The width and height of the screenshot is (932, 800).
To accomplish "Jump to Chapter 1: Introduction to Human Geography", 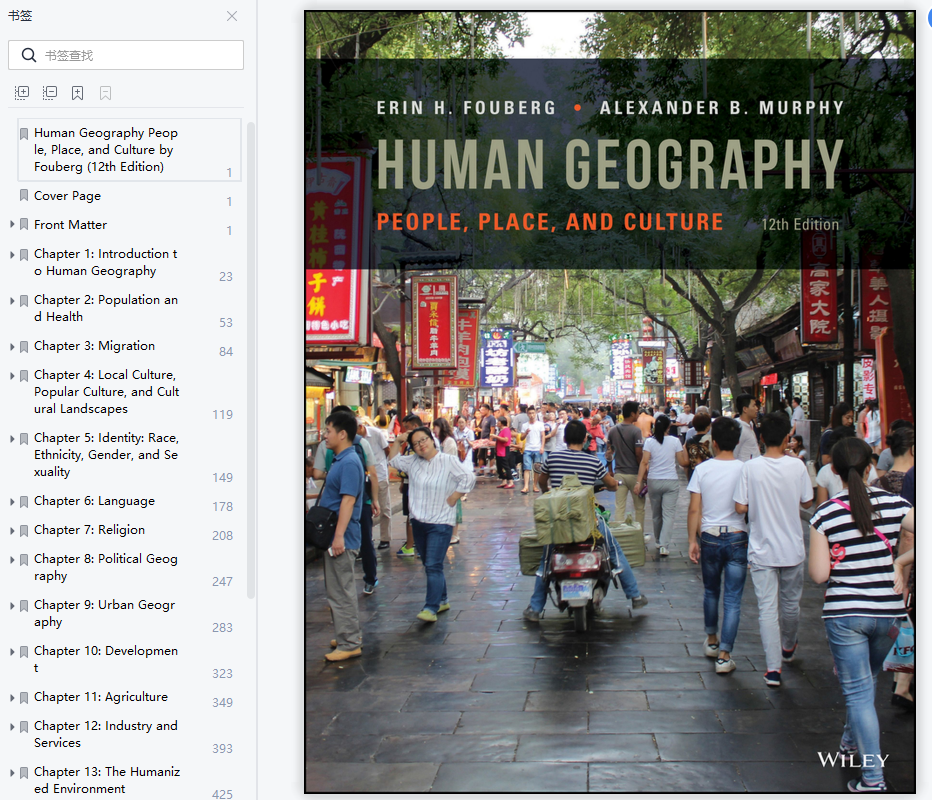I will pyautogui.click(x=106, y=262).
